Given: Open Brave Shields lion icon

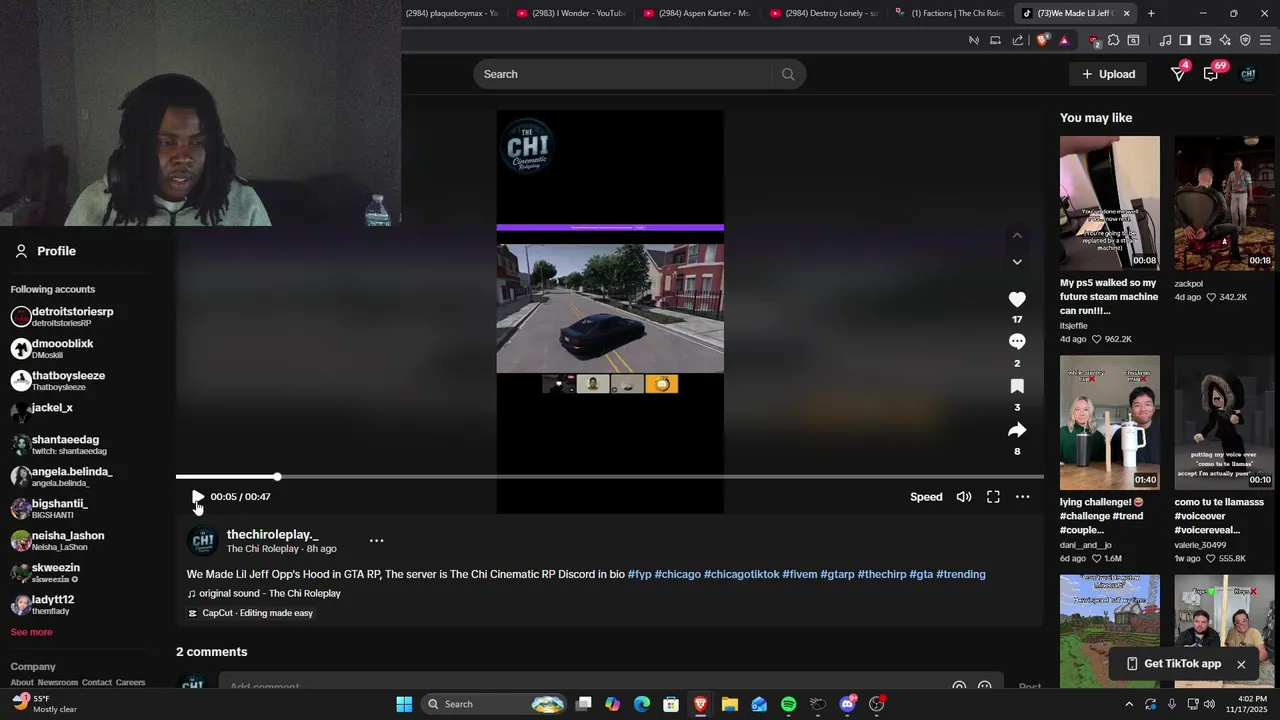Looking at the screenshot, I should point(1043,40).
